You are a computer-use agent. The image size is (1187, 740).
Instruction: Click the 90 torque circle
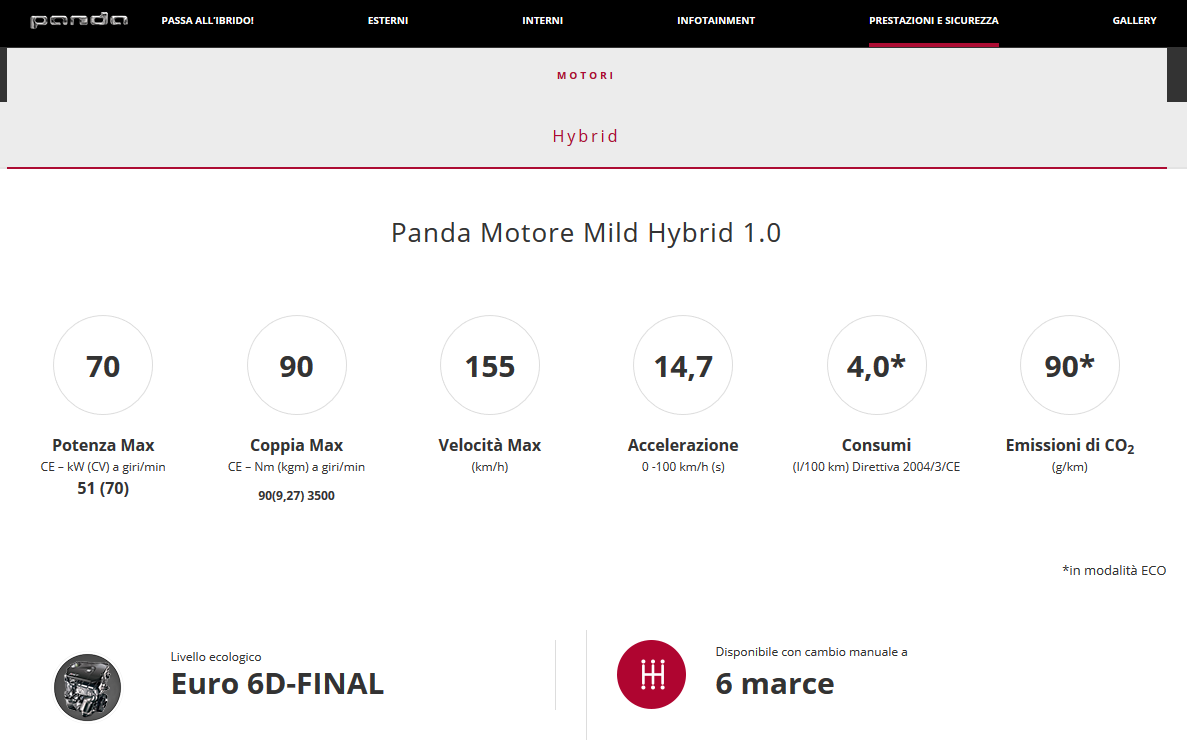point(297,365)
